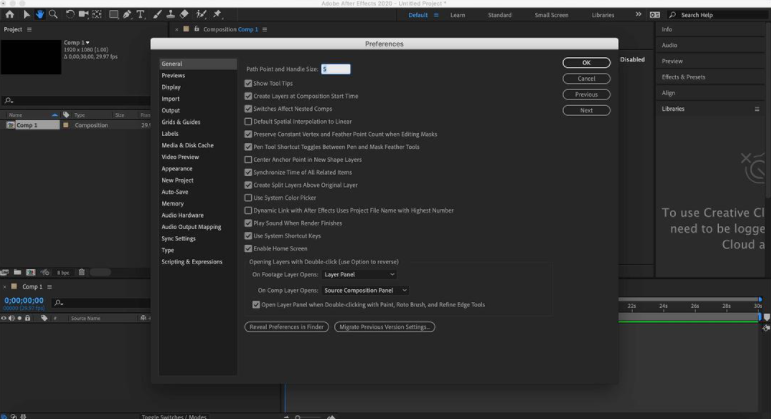Select Auto-Save preferences category
The width and height of the screenshot is (771, 419).
point(175,192)
